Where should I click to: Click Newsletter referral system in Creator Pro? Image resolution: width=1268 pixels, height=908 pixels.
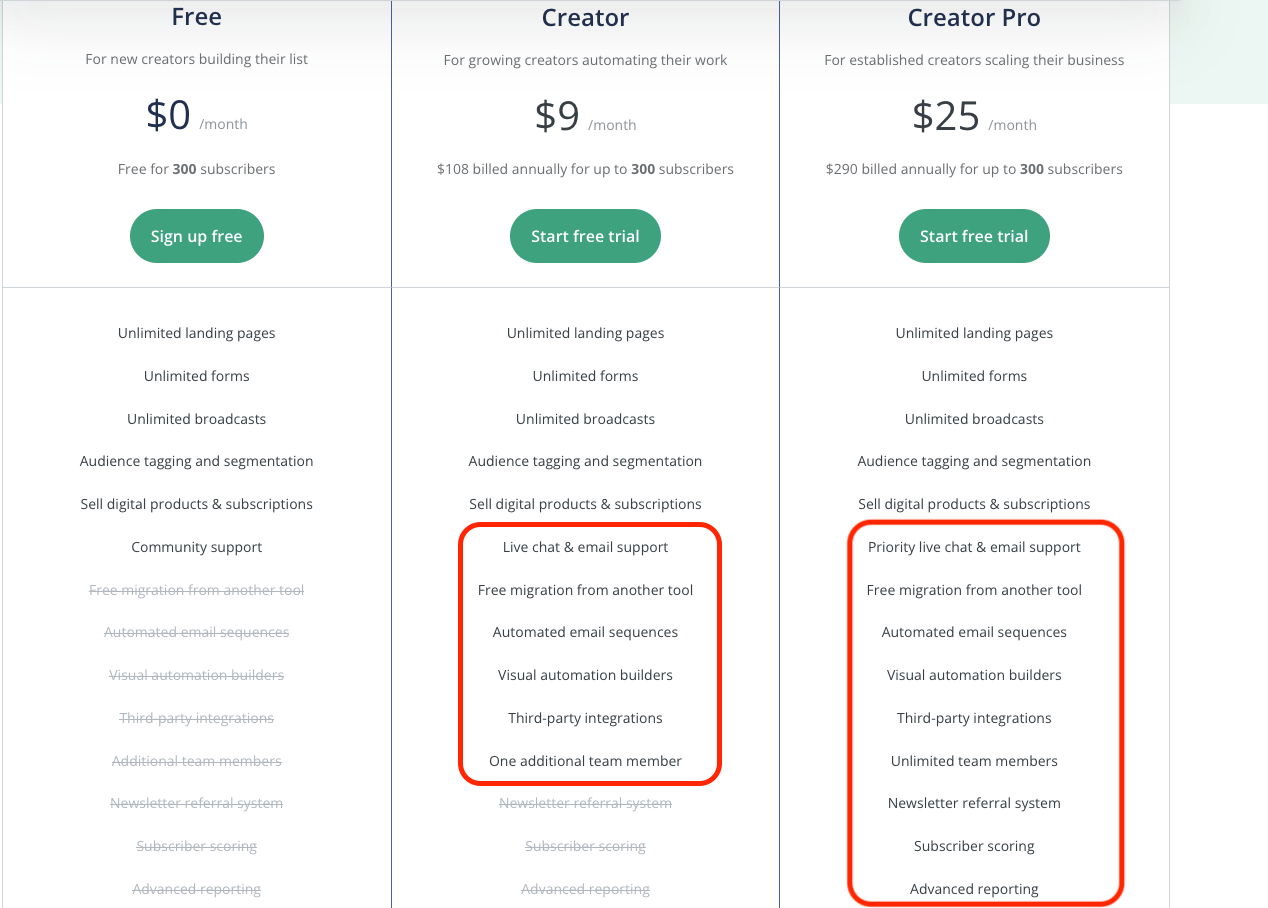click(974, 803)
